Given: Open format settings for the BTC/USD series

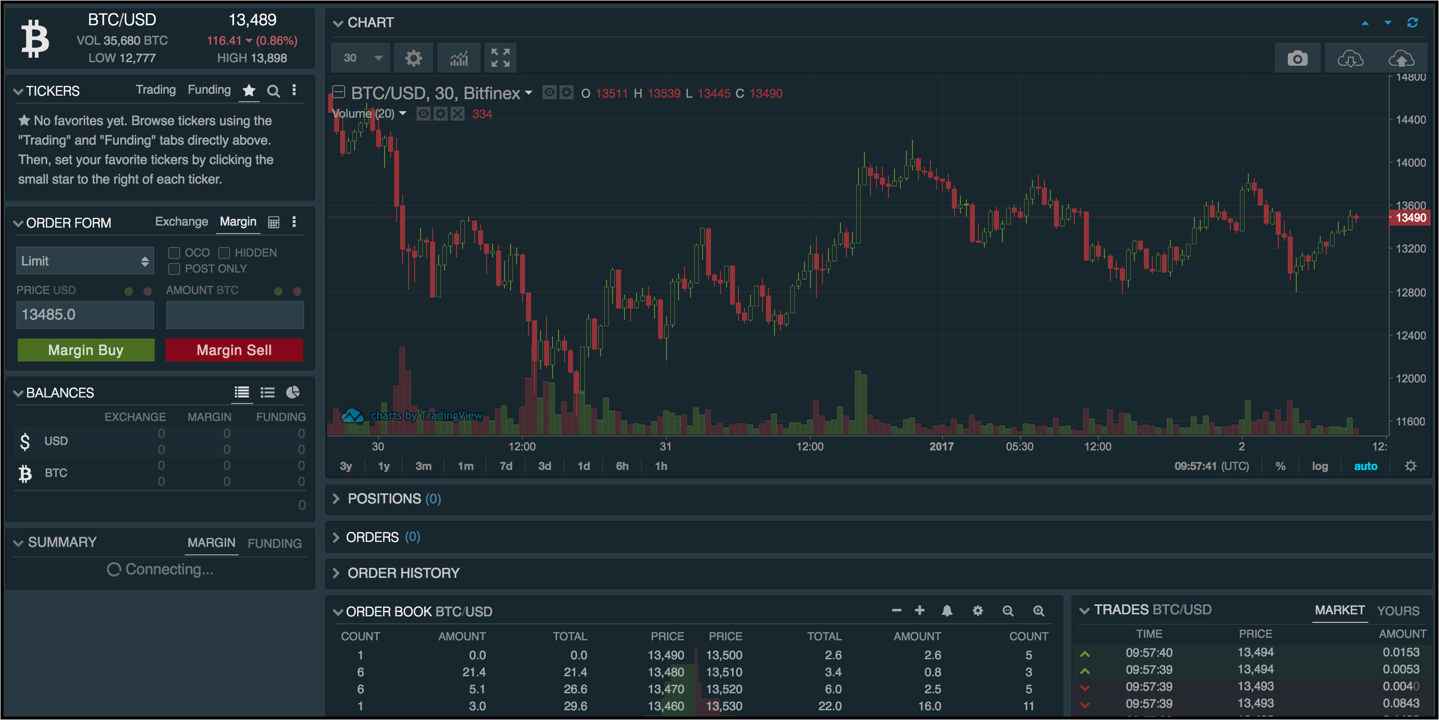Looking at the screenshot, I should (x=566, y=93).
